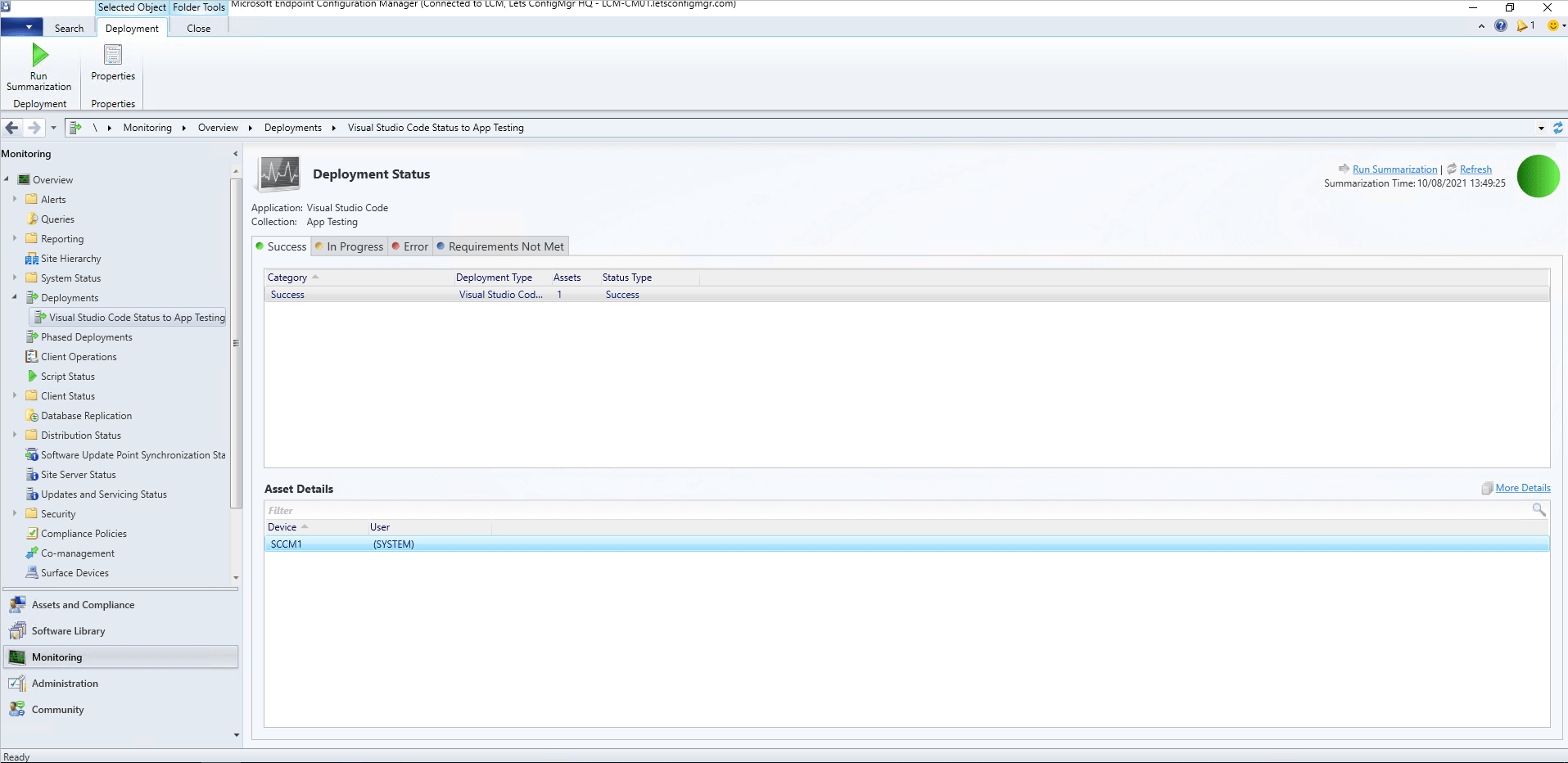Open the address bar dropdown arrow
Viewport: 1568px width, 763px height.
pos(1541,128)
